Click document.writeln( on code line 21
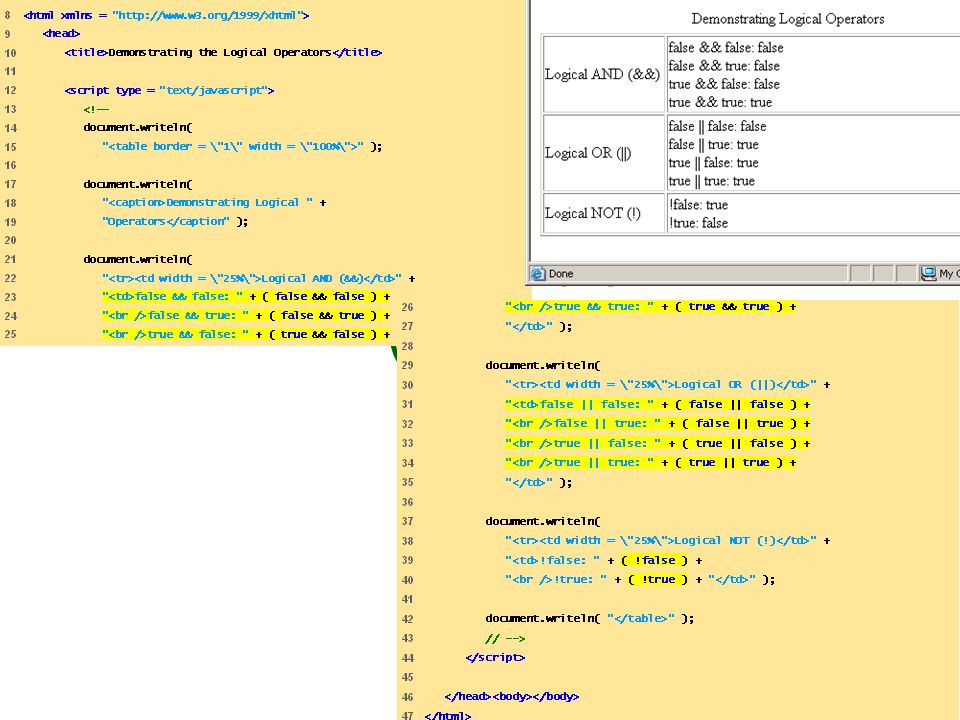 138,260
